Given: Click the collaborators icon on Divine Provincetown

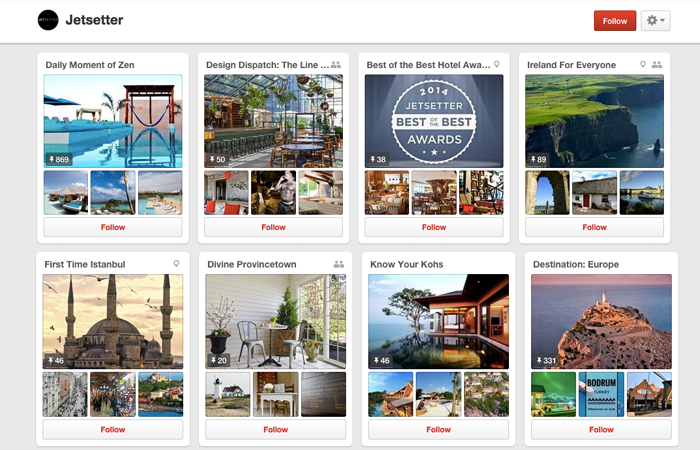Looking at the screenshot, I should 339,264.
